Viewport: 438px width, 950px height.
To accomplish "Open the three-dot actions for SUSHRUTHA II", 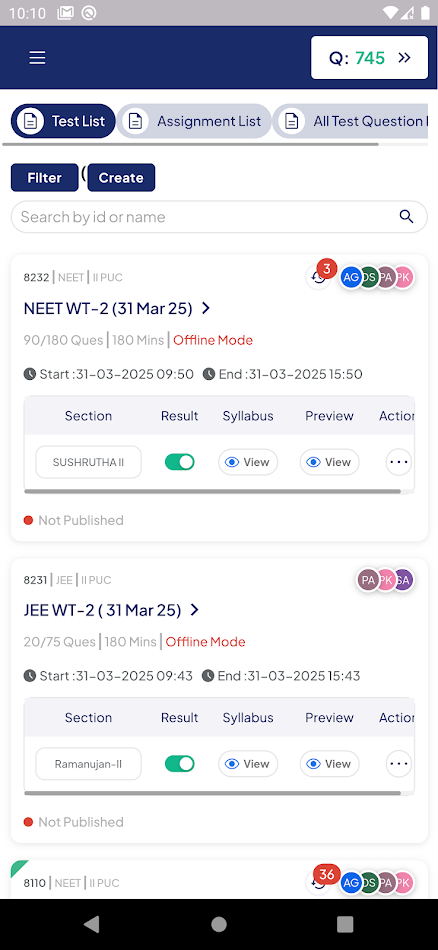I will coord(399,462).
